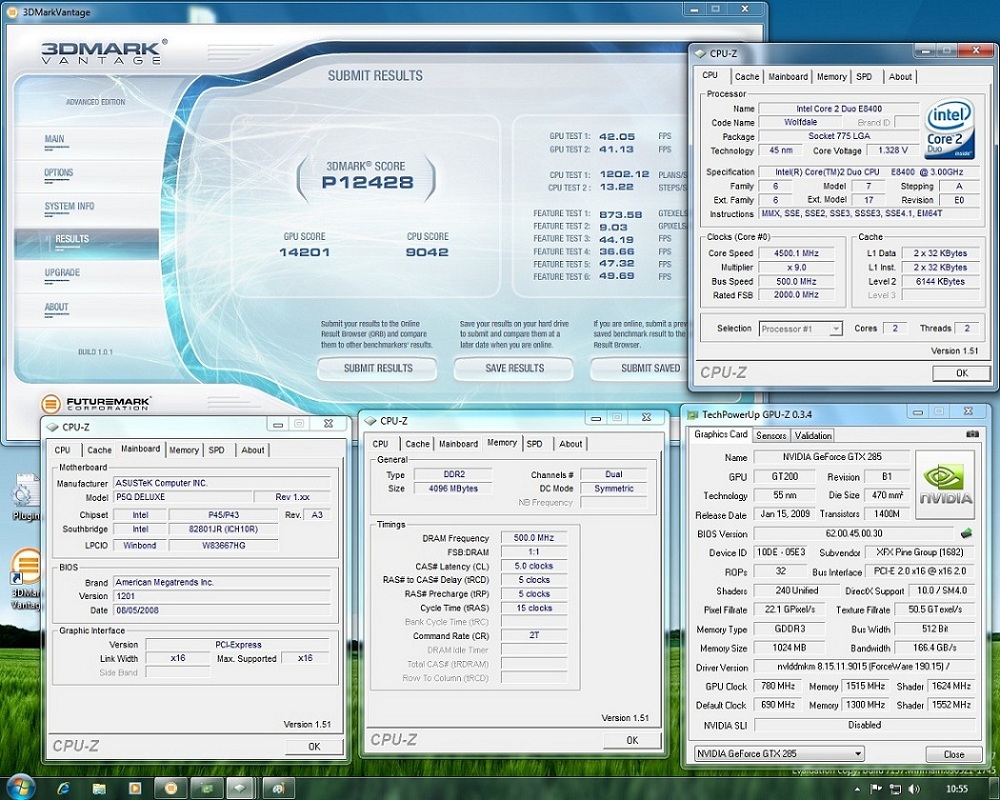Image resolution: width=1000 pixels, height=800 pixels.
Task: Open the Windows Start menu orb
Action: (x=20, y=788)
